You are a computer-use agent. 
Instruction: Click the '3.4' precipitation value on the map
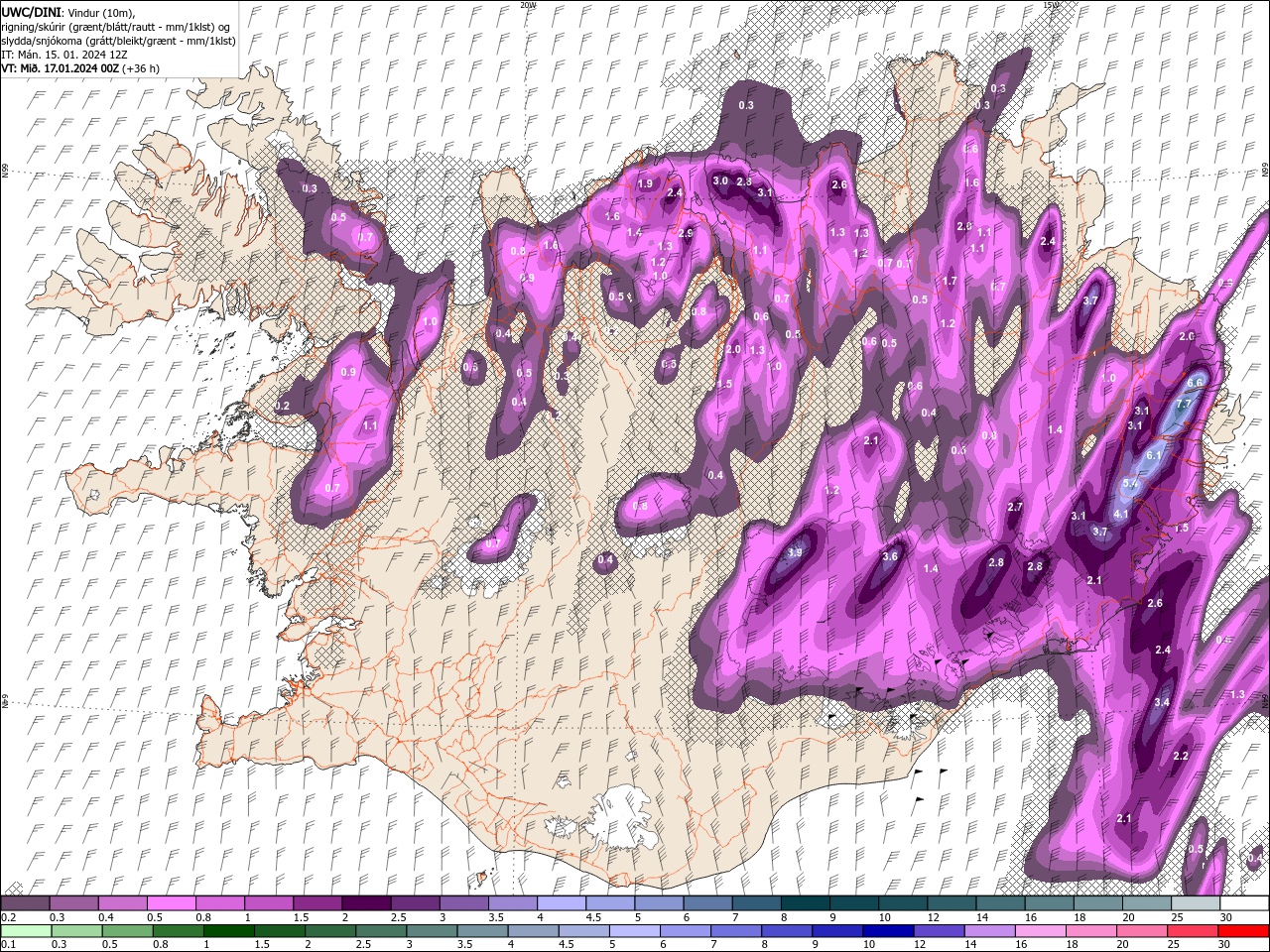pyautogui.click(x=1163, y=702)
